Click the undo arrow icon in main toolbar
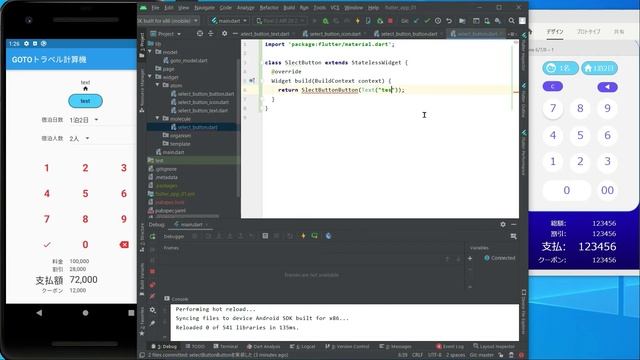Image resolution: width=640 pixels, height=360 pixels. [x=449, y=21]
